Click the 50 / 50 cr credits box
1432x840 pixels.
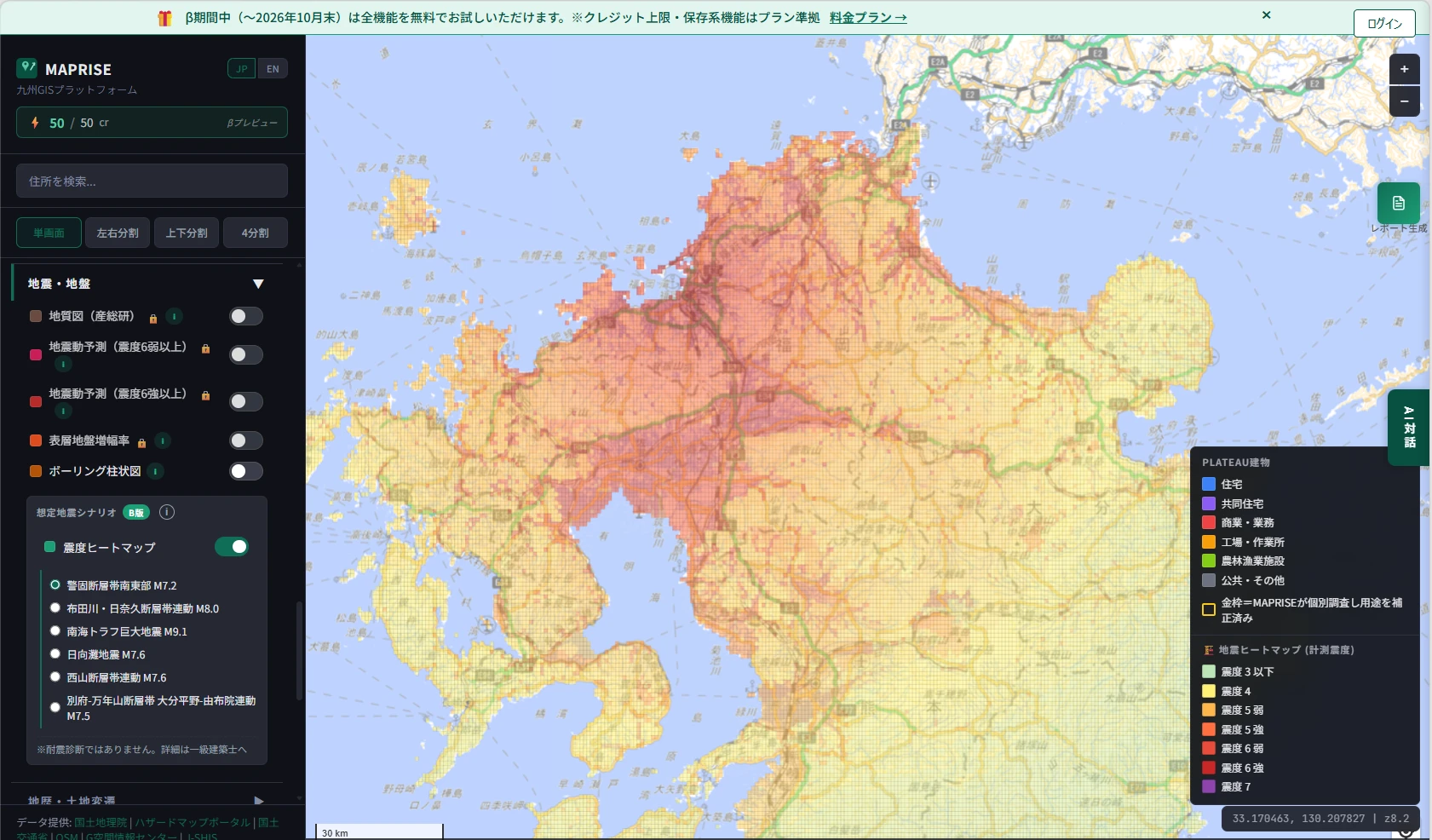coord(152,123)
